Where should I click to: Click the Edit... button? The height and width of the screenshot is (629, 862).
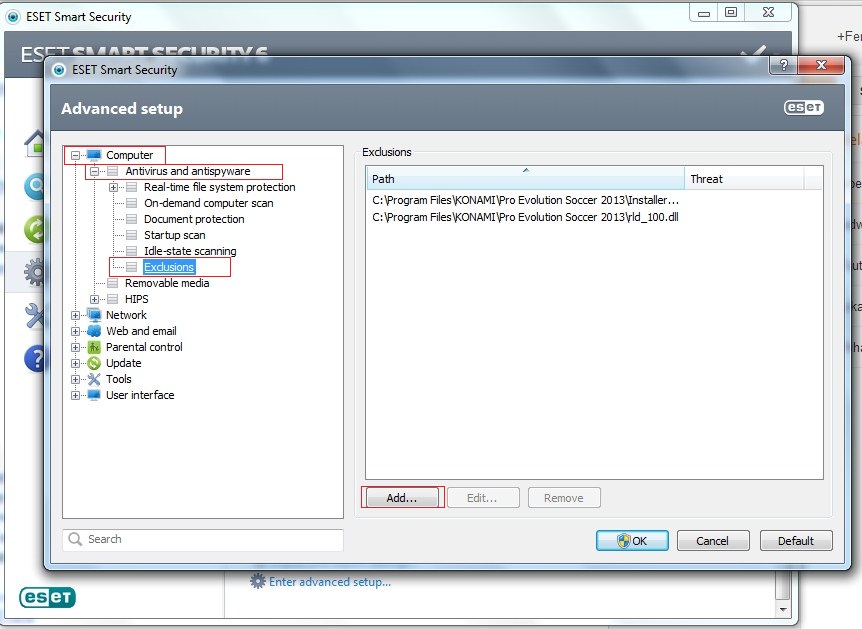tap(483, 498)
